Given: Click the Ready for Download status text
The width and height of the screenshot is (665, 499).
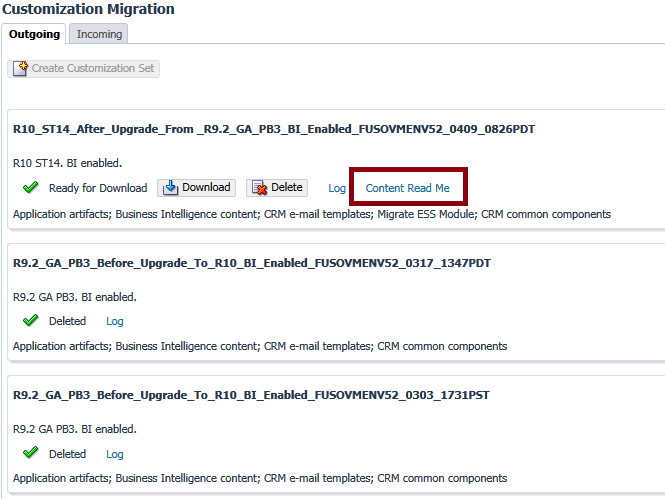Looking at the screenshot, I should [98, 188].
